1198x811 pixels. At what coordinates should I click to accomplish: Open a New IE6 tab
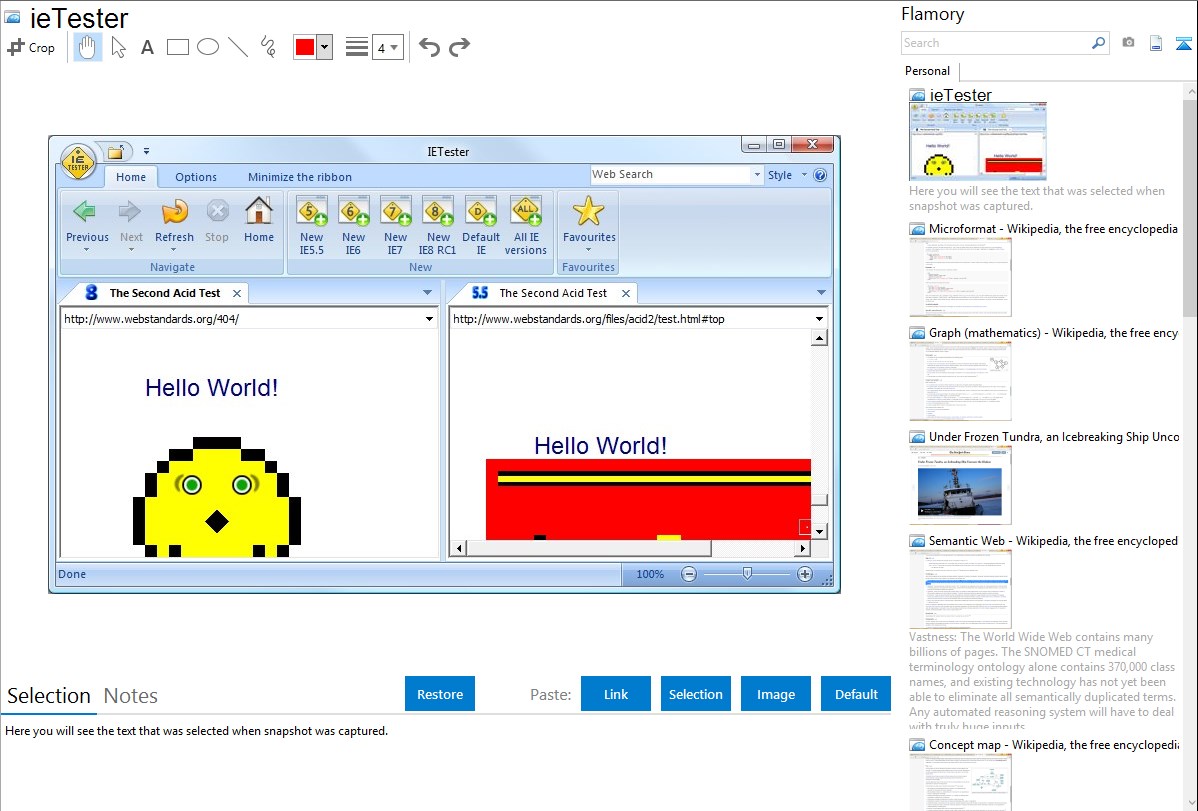pos(353,225)
